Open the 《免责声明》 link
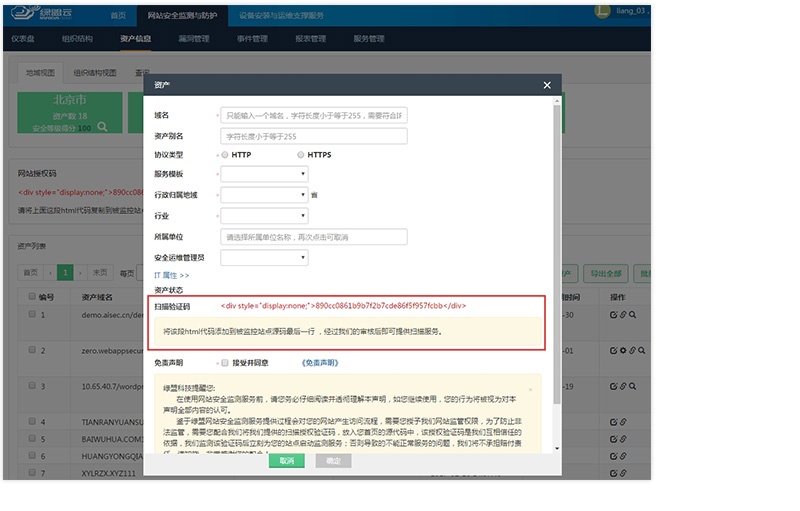The width and height of the screenshot is (800, 511). point(319,363)
